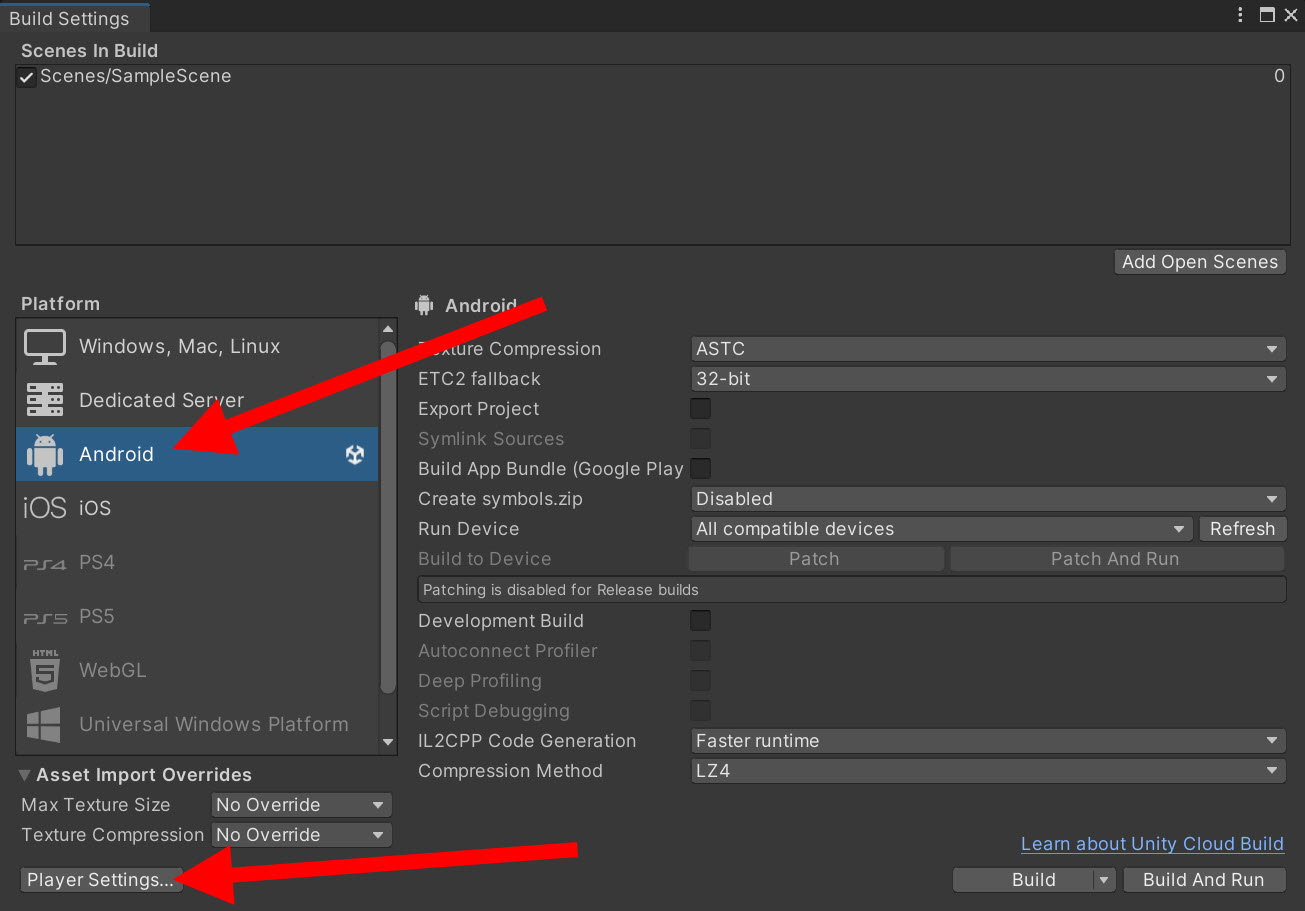
Task: Click the Add Open Scenes button
Action: 1200,262
